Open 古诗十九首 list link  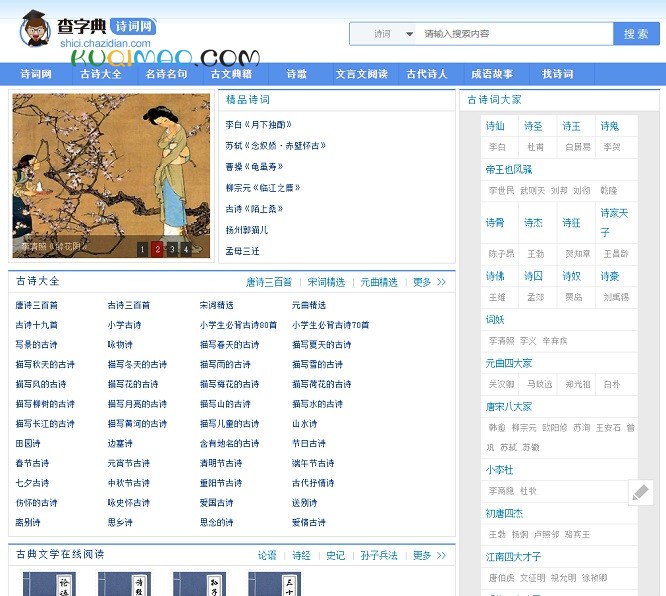(x=37, y=325)
